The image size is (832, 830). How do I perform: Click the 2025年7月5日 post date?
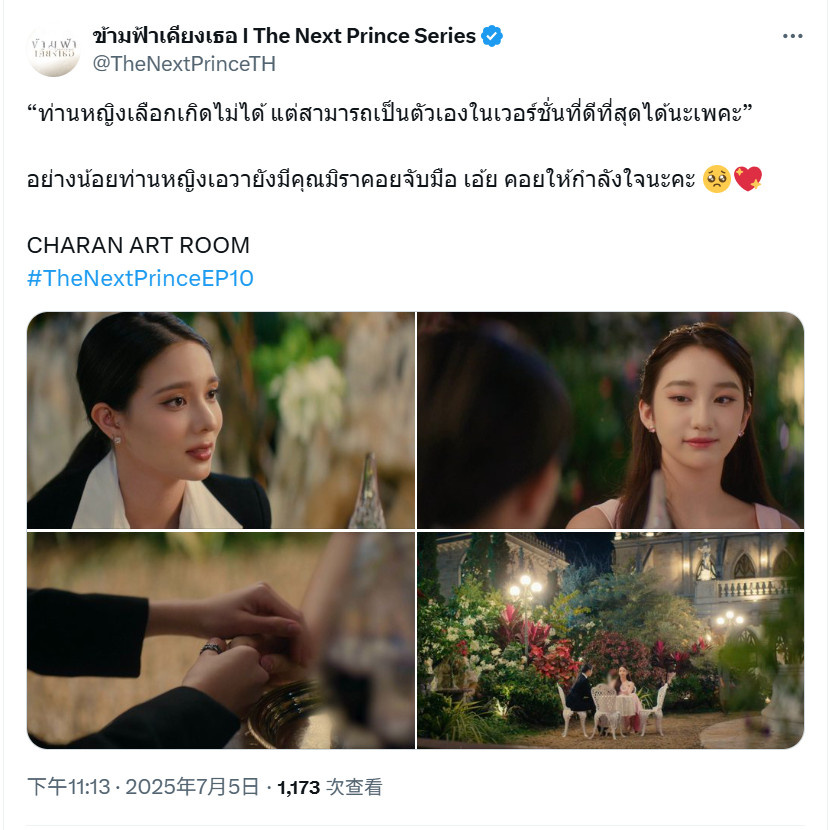coord(192,787)
